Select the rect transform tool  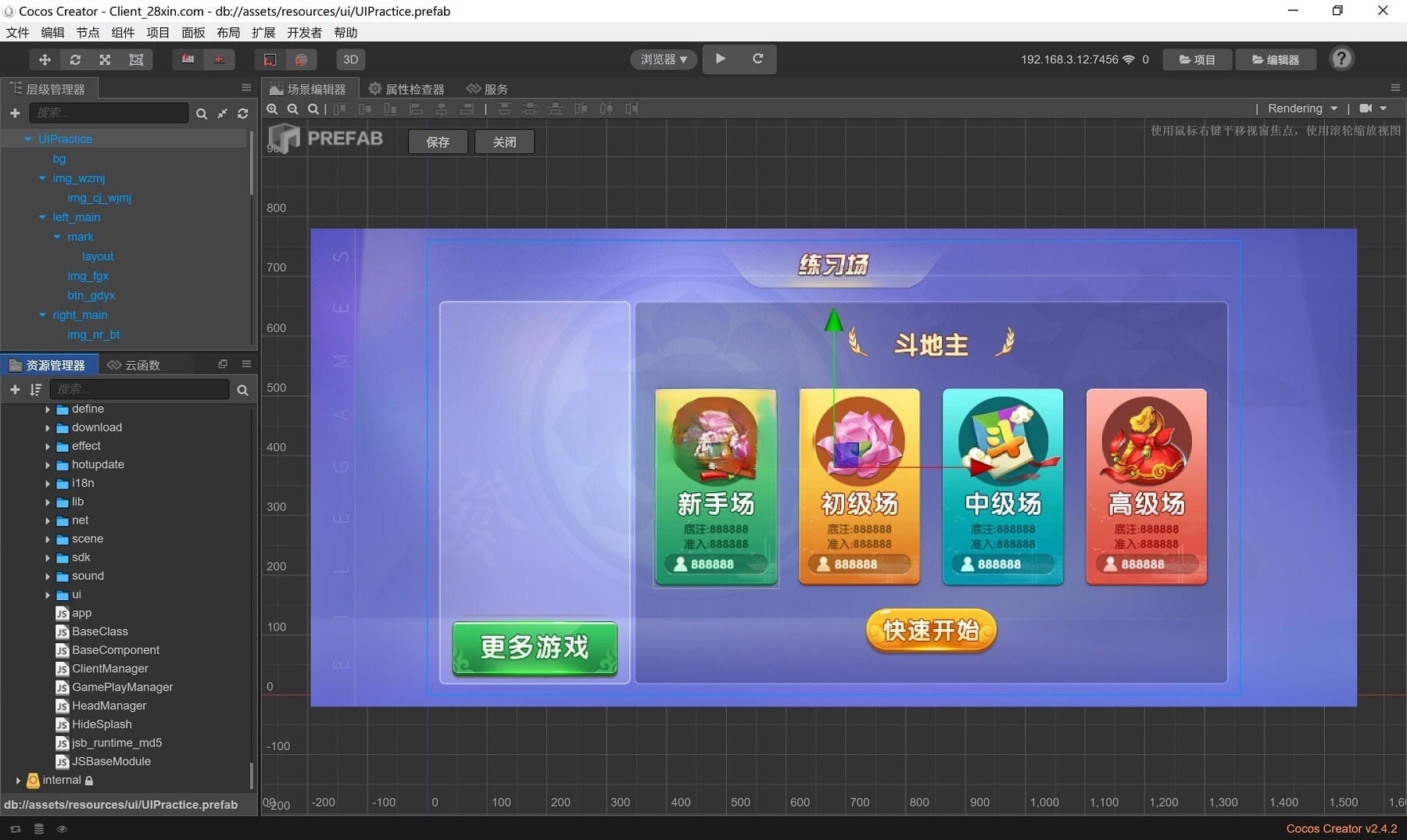(136, 59)
